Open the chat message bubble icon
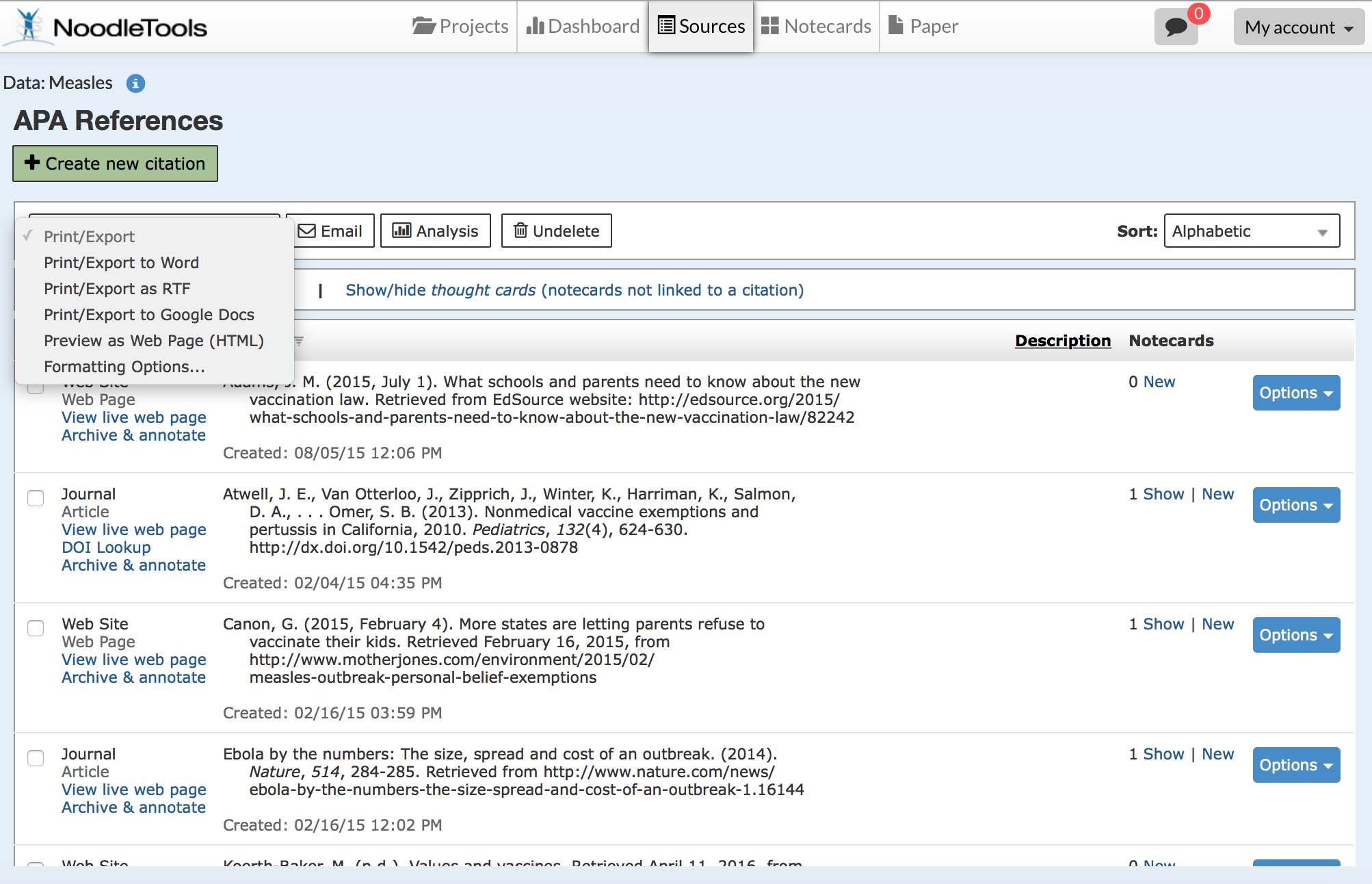The image size is (1372, 884). point(1176,27)
